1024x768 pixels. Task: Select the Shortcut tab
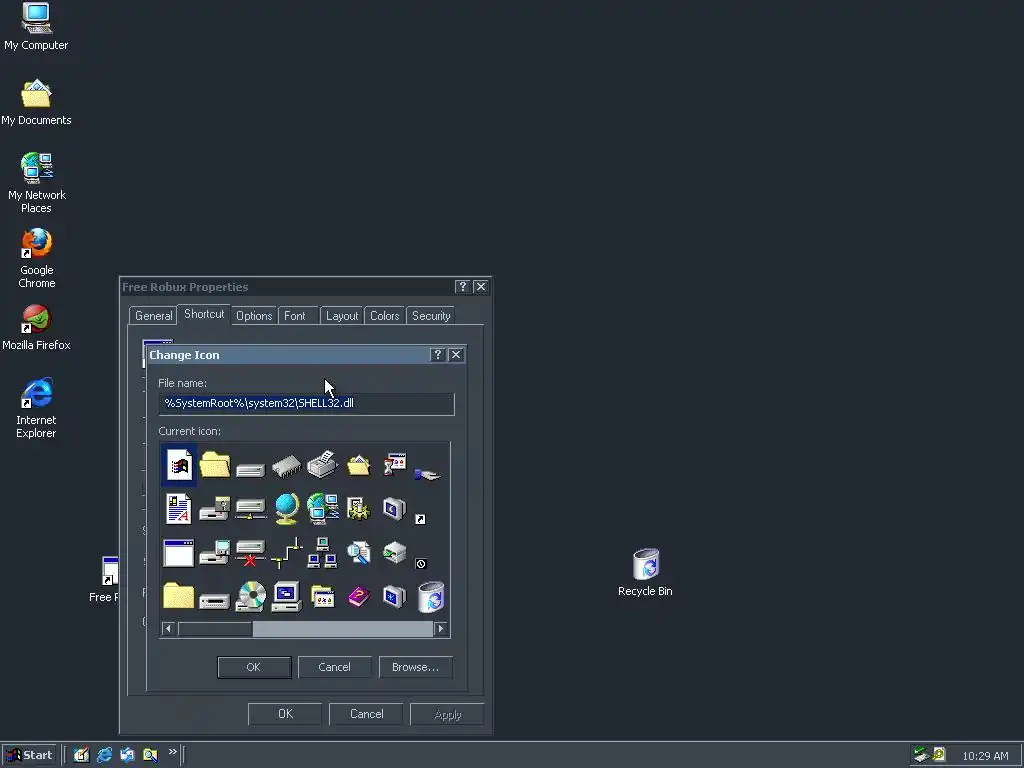[x=204, y=314]
